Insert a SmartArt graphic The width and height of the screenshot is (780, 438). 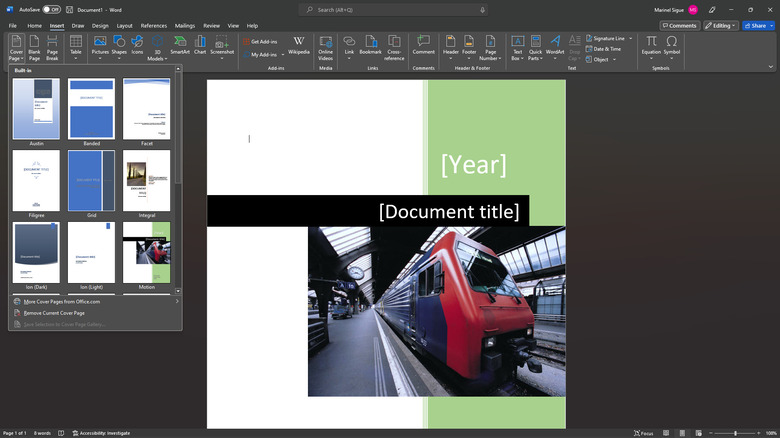click(x=180, y=45)
